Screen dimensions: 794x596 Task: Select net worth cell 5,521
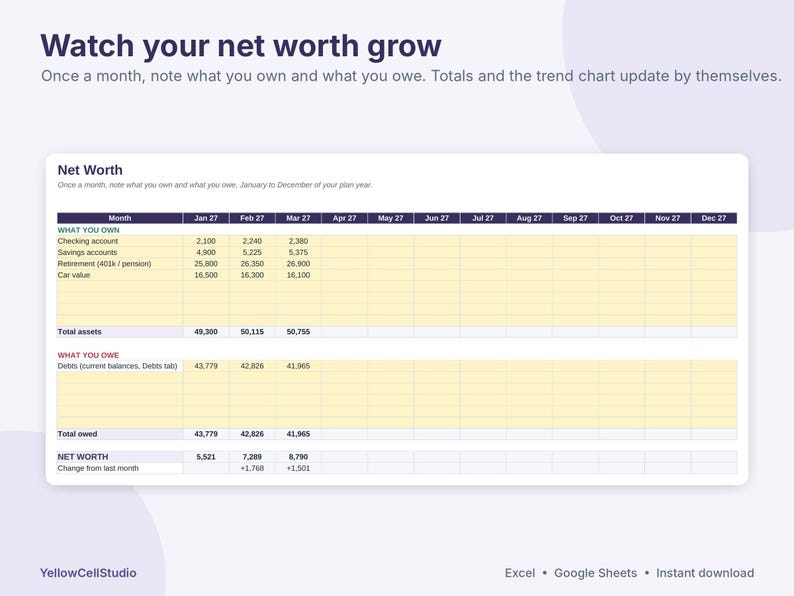206,457
